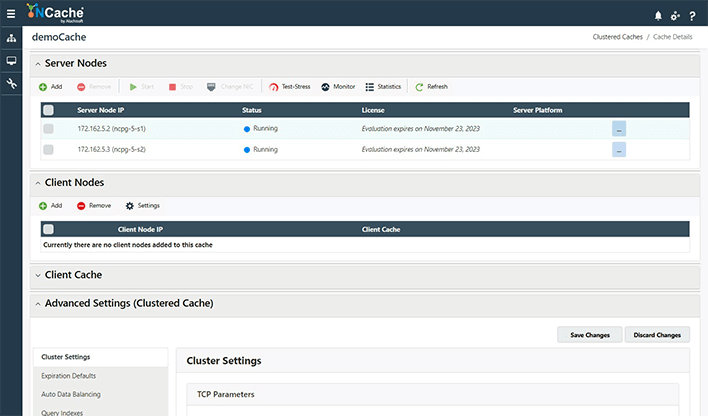
Task: Run Test-Stress on the cache
Action: pos(289,87)
